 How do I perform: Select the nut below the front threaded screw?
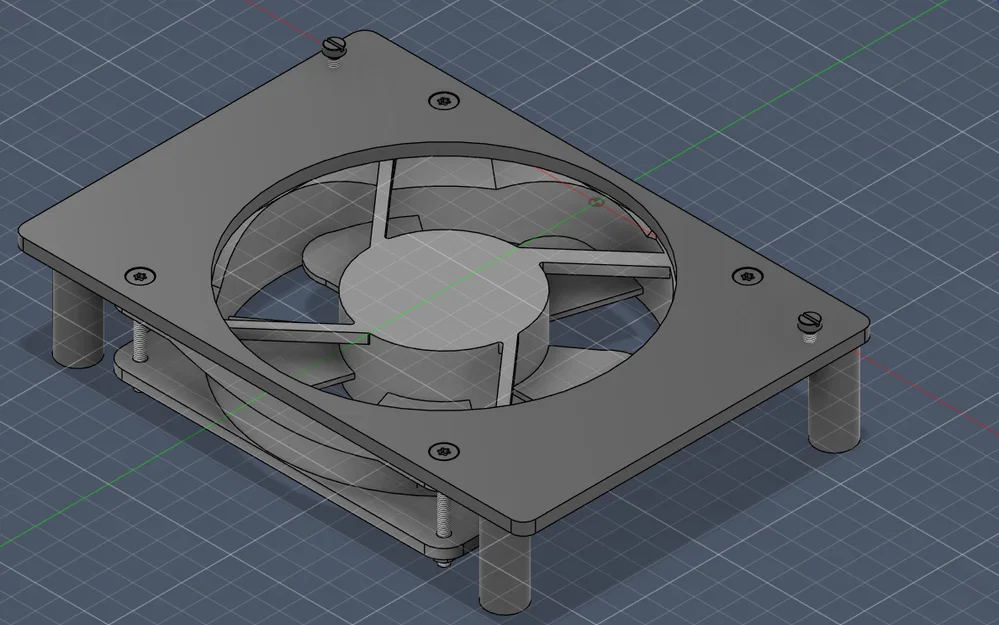(x=442, y=562)
